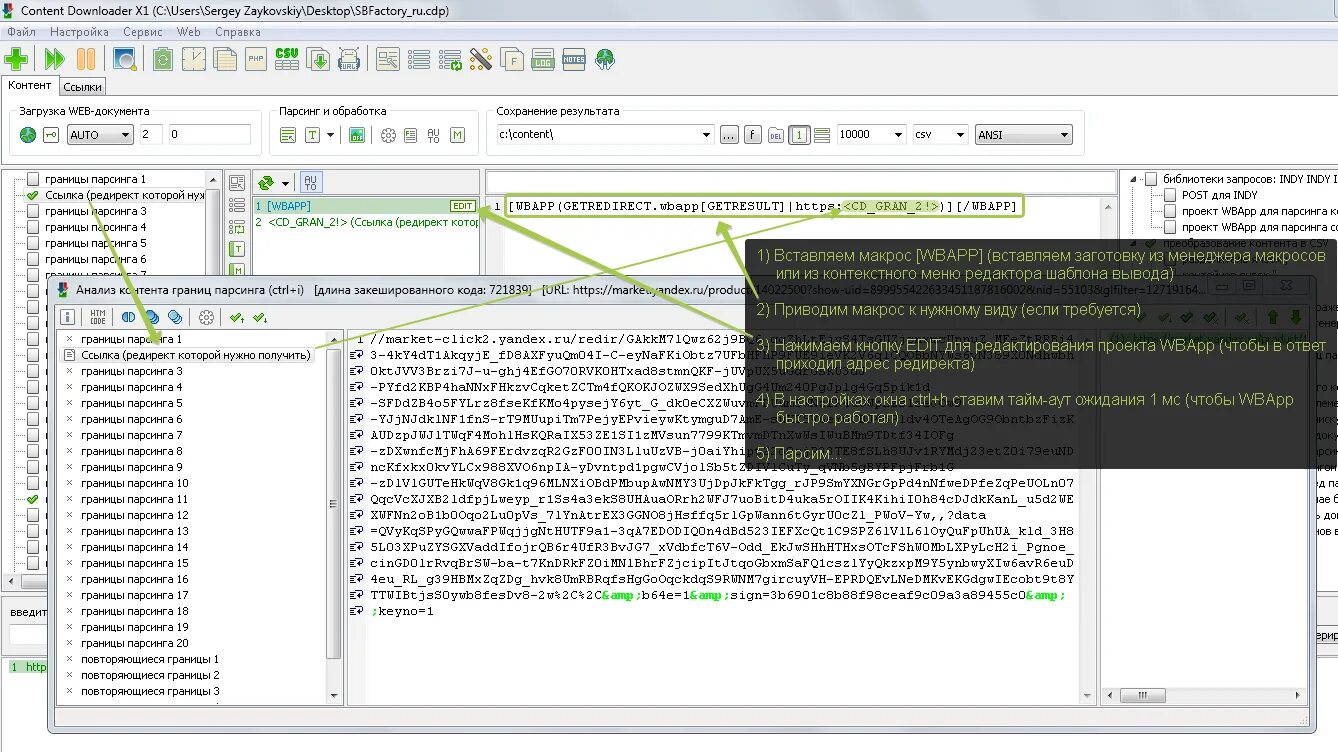Pause parsing with the orange pause icon
This screenshot has width=1338, height=752.
86,59
